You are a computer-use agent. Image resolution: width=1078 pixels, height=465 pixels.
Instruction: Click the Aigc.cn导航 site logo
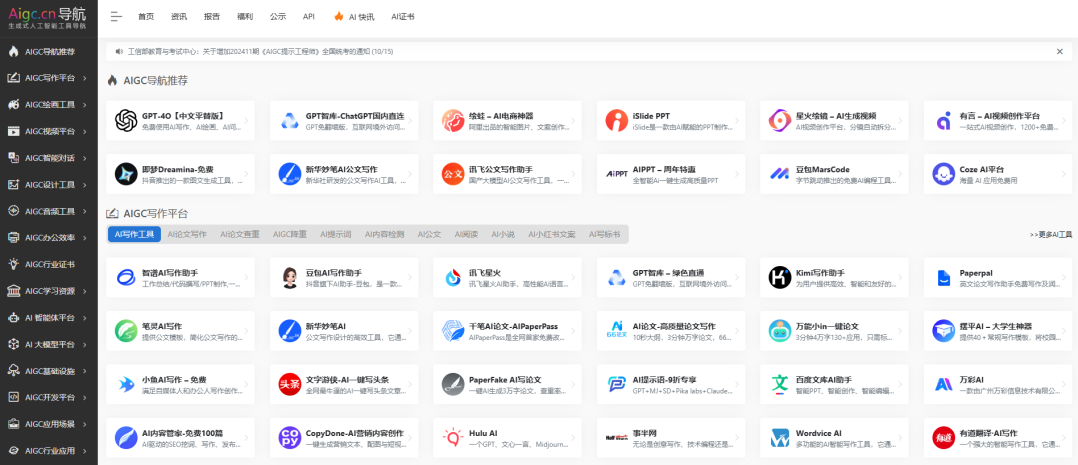click(x=48, y=17)
